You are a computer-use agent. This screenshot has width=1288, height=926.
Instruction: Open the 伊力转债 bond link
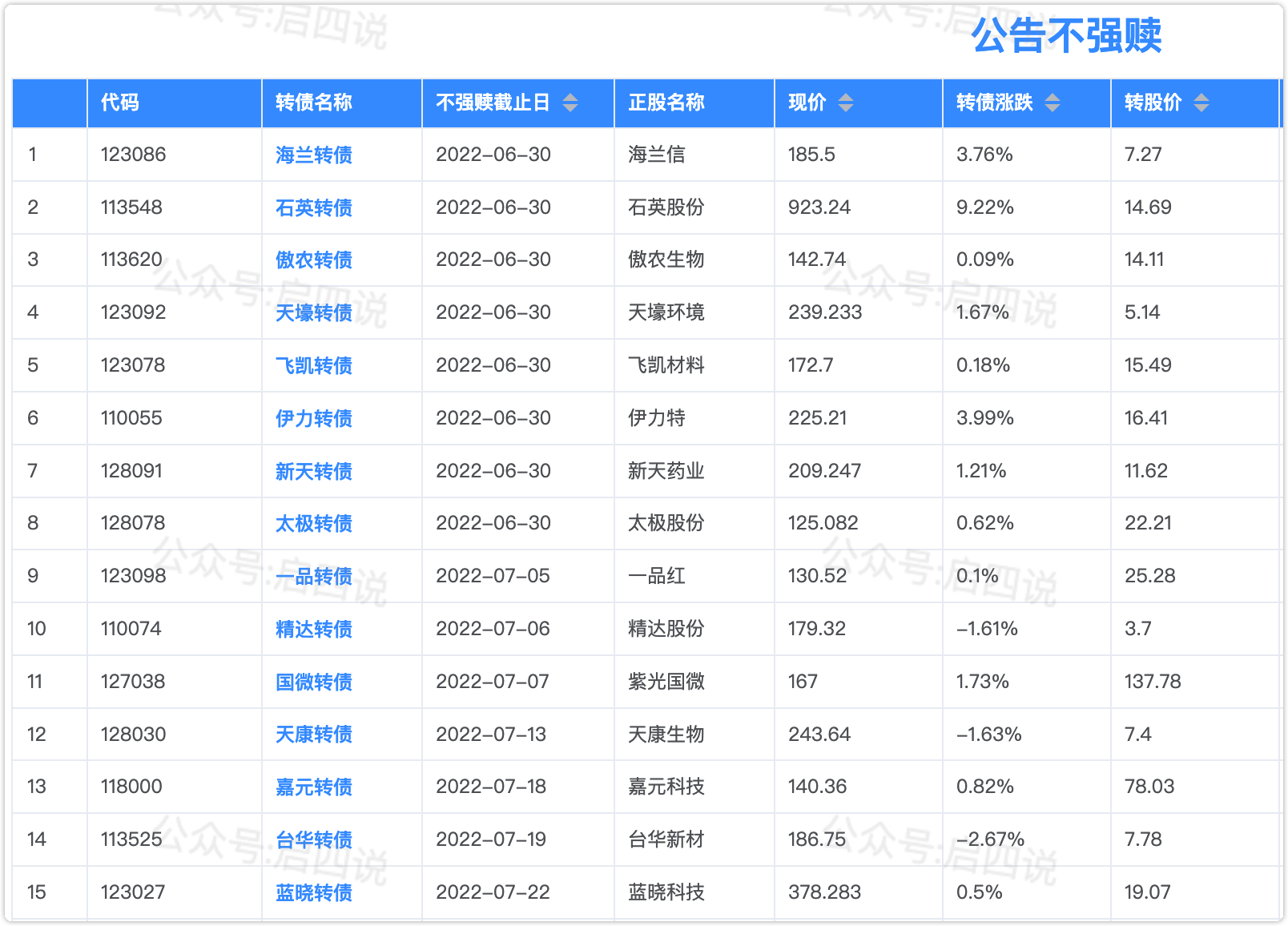point(312,417)
